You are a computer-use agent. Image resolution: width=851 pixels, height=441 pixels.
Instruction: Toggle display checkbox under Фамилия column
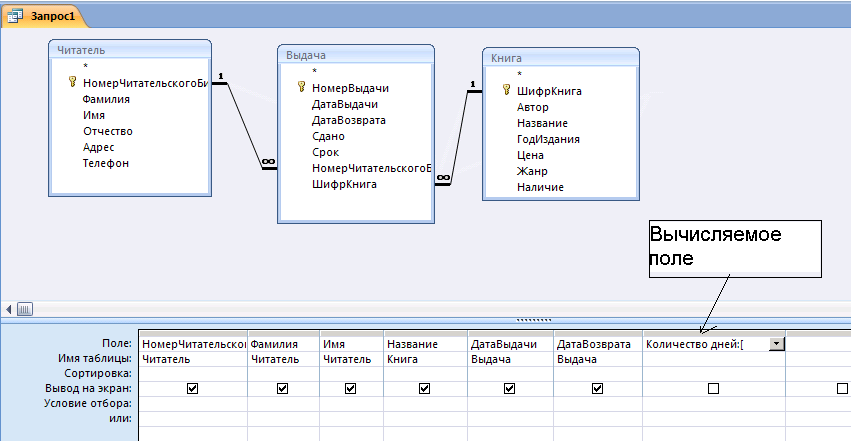pos(282,388)
